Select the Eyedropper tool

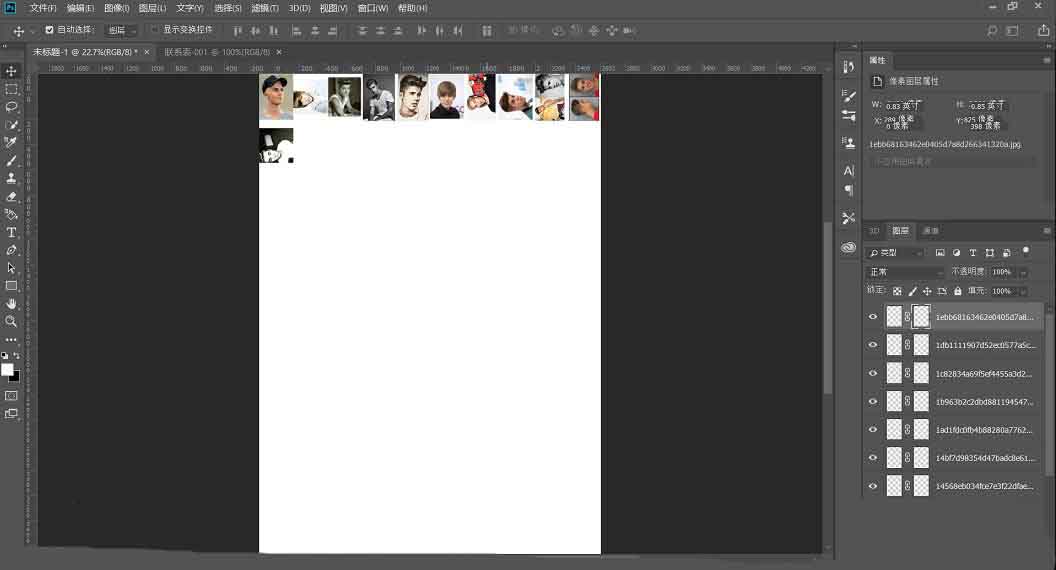11,143
